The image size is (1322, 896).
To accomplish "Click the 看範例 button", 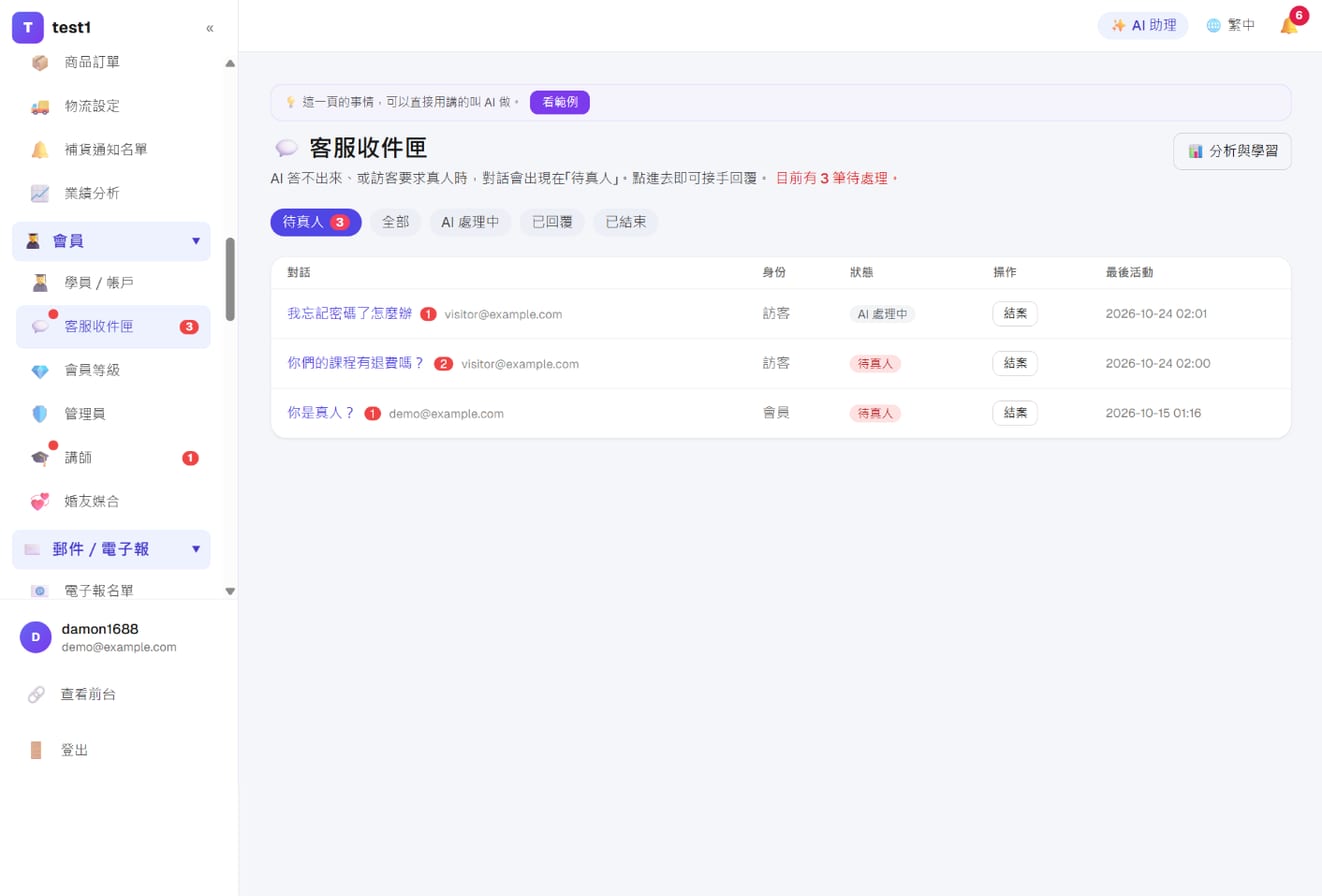I will (x=560, y=102).
